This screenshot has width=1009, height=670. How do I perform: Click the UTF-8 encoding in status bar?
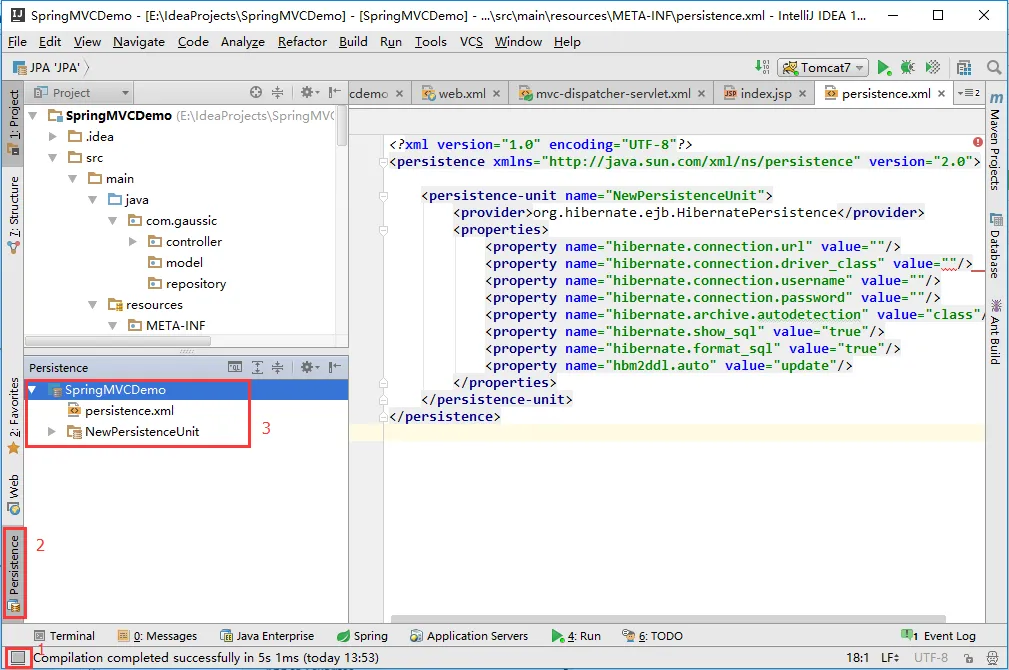pos(930,658)
